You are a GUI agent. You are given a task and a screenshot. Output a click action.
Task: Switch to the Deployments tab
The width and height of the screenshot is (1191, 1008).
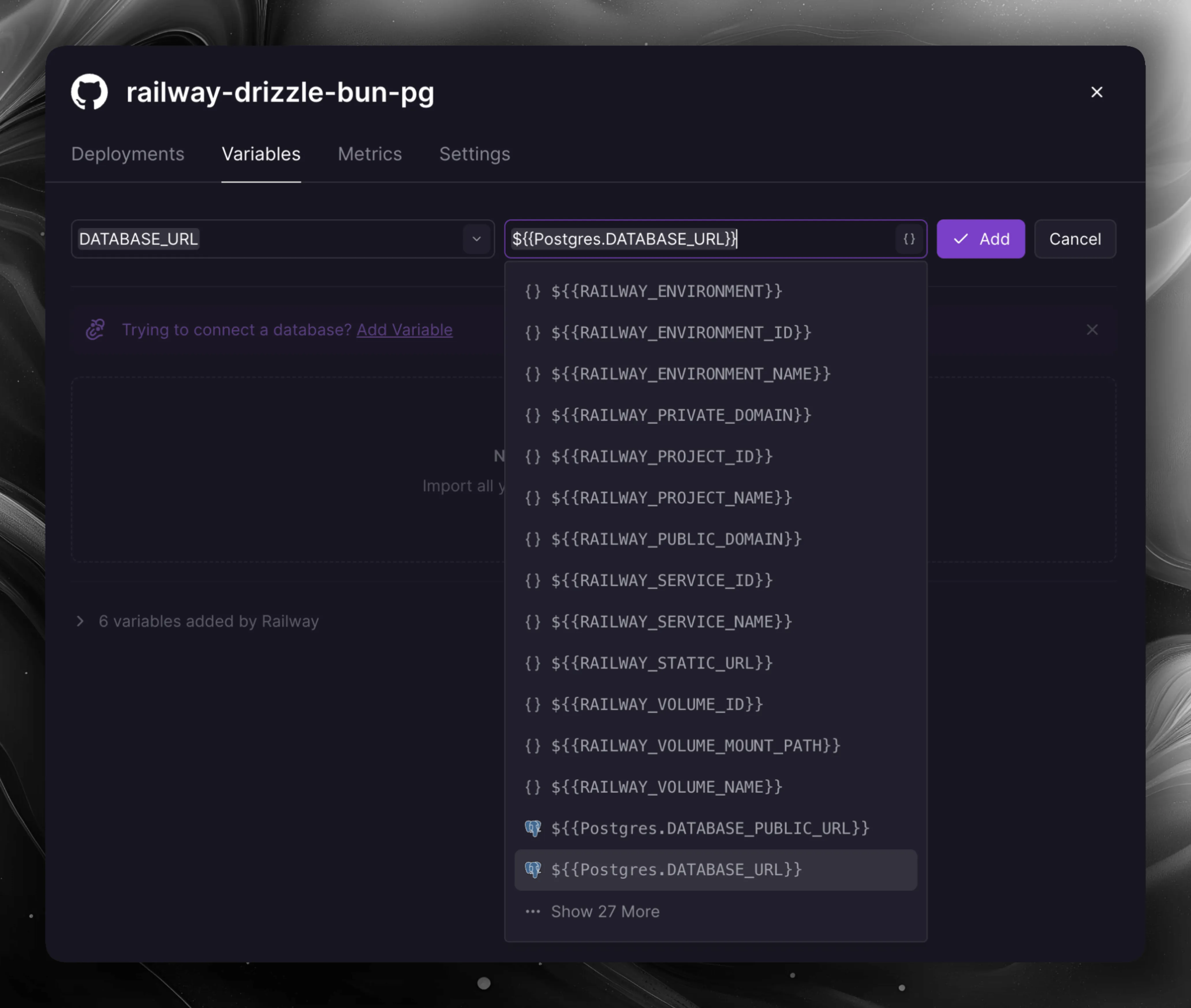click(x=128, y=154)
